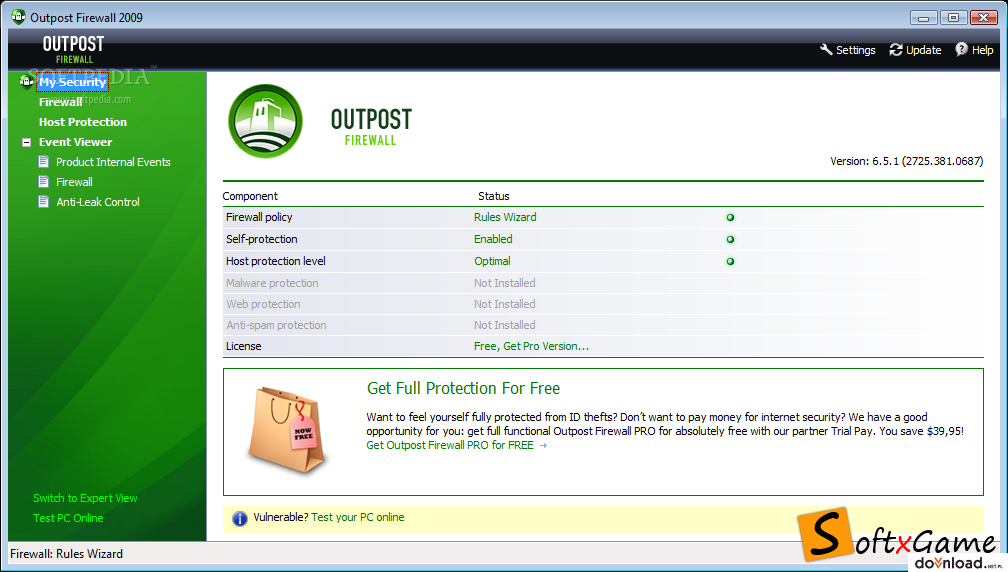This screenshot has height=572, width=1008.
Task: Click the Optimal host protection level link
Action: pyautogui.click(x=492, y=261)
